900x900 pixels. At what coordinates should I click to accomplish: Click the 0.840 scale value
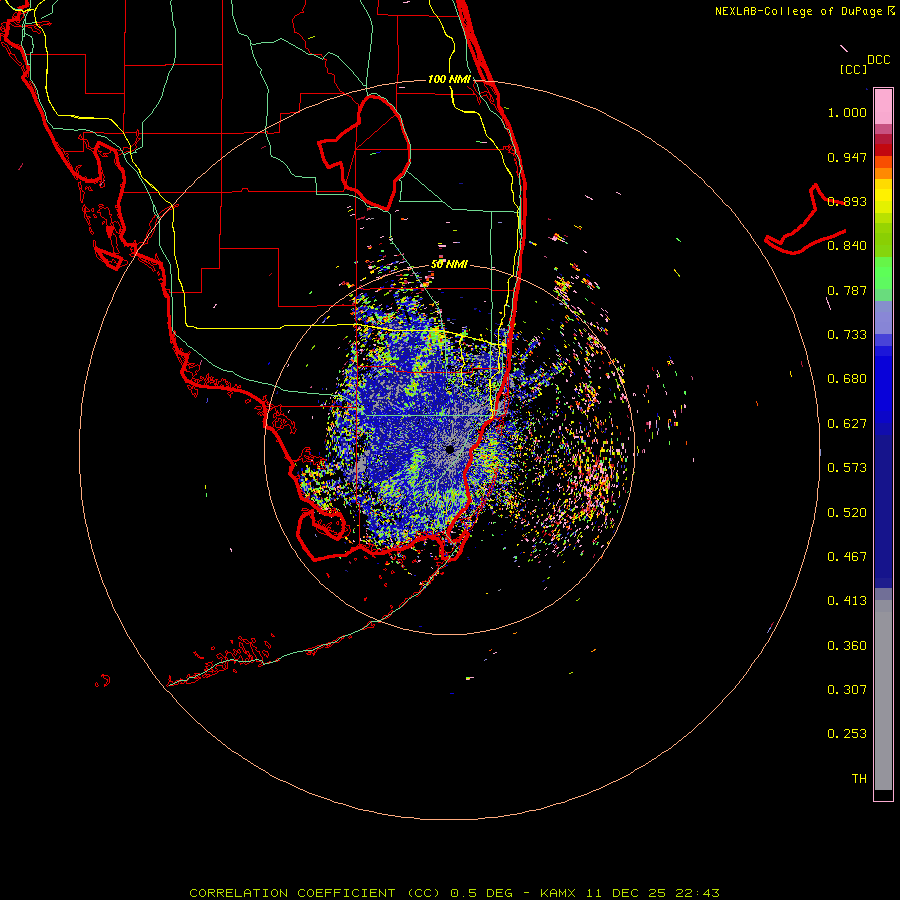tap(847, 246)
